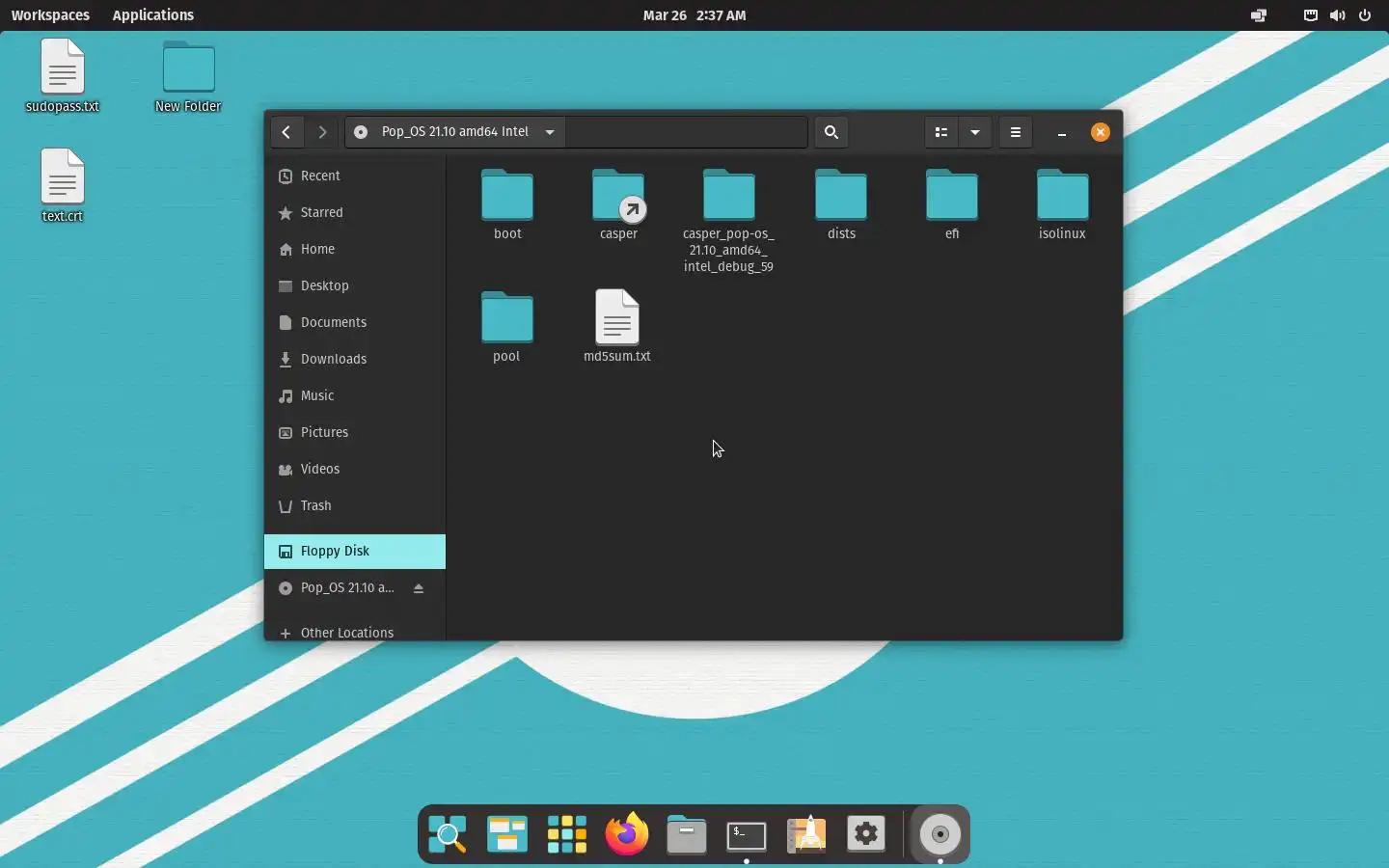Open the Files app from the dock
Image resolution: width=1389 pixels, height=868 pixels.
[687, 834]
